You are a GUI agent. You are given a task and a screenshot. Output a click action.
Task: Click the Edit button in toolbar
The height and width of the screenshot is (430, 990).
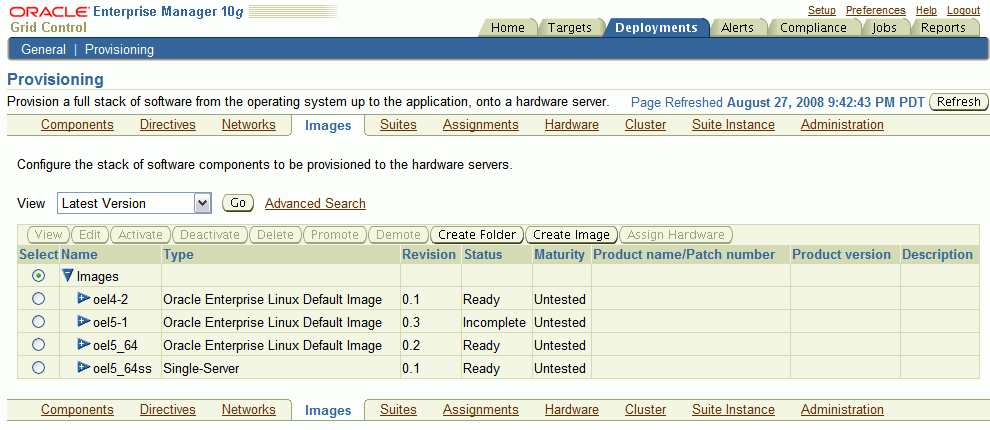[90, 235]
